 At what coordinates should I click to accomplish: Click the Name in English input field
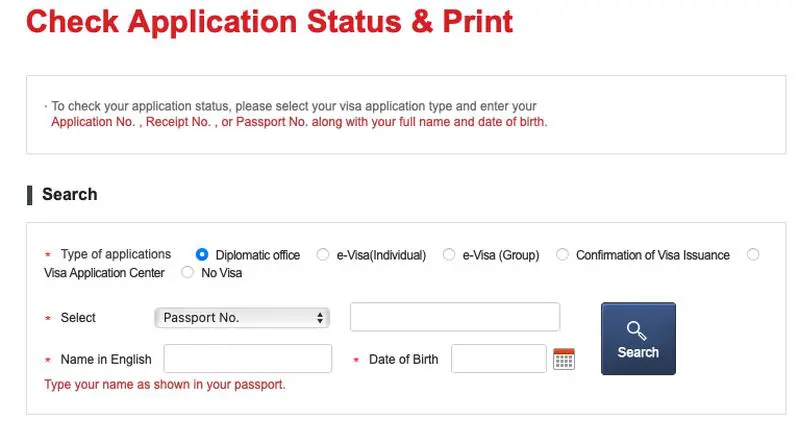coord(248,359)
